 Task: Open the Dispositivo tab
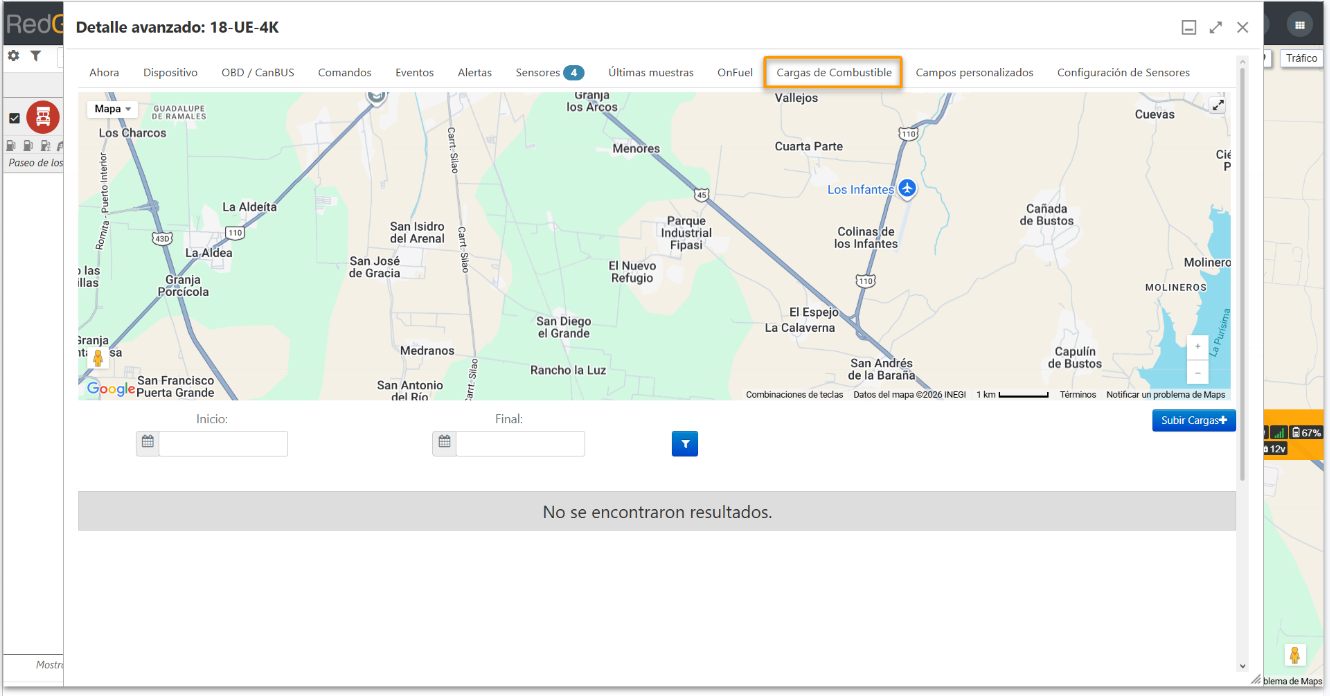(x=170, y=73)
